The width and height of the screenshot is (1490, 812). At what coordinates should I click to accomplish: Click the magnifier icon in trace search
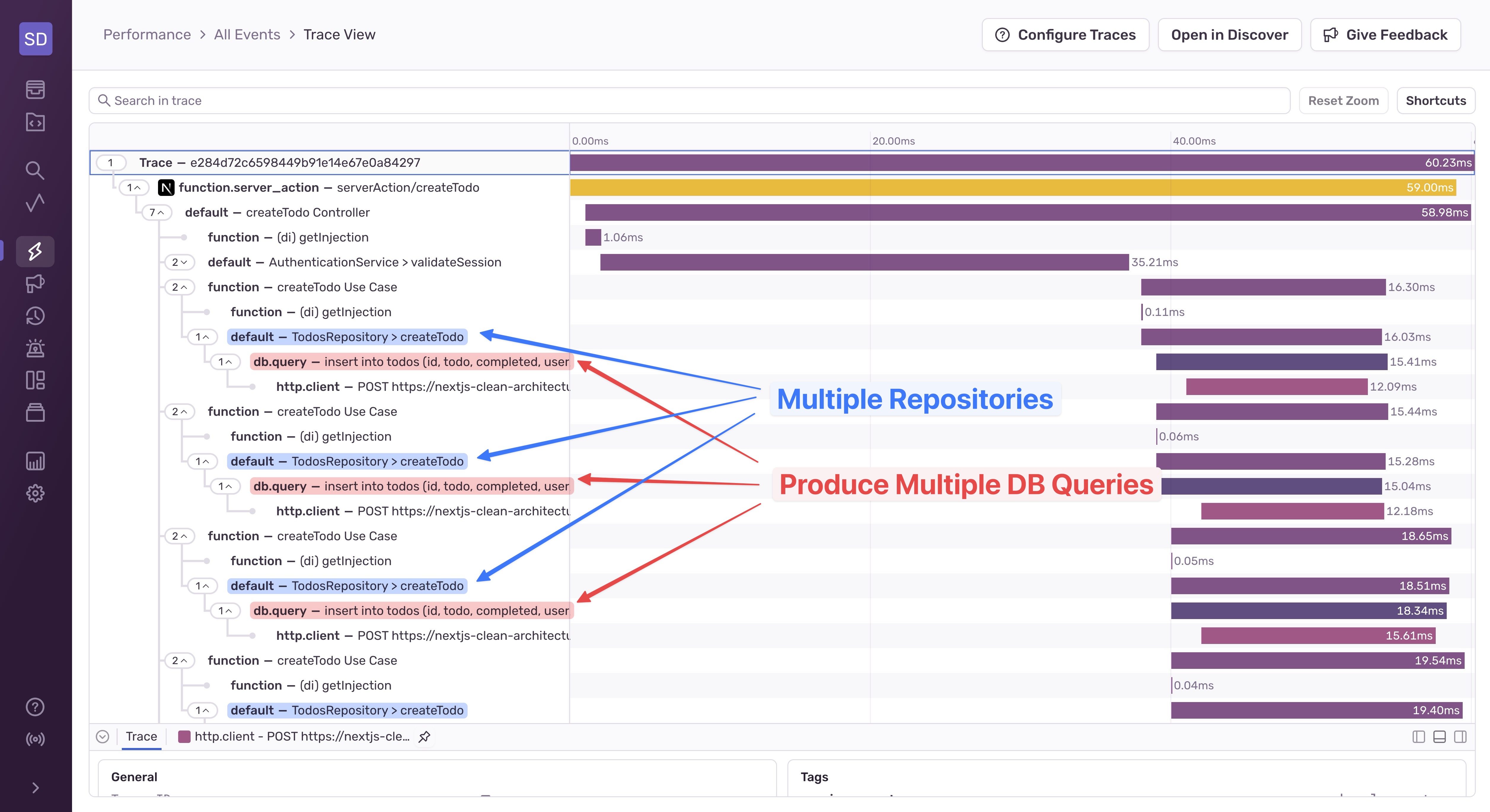click(x=104, y=101)
